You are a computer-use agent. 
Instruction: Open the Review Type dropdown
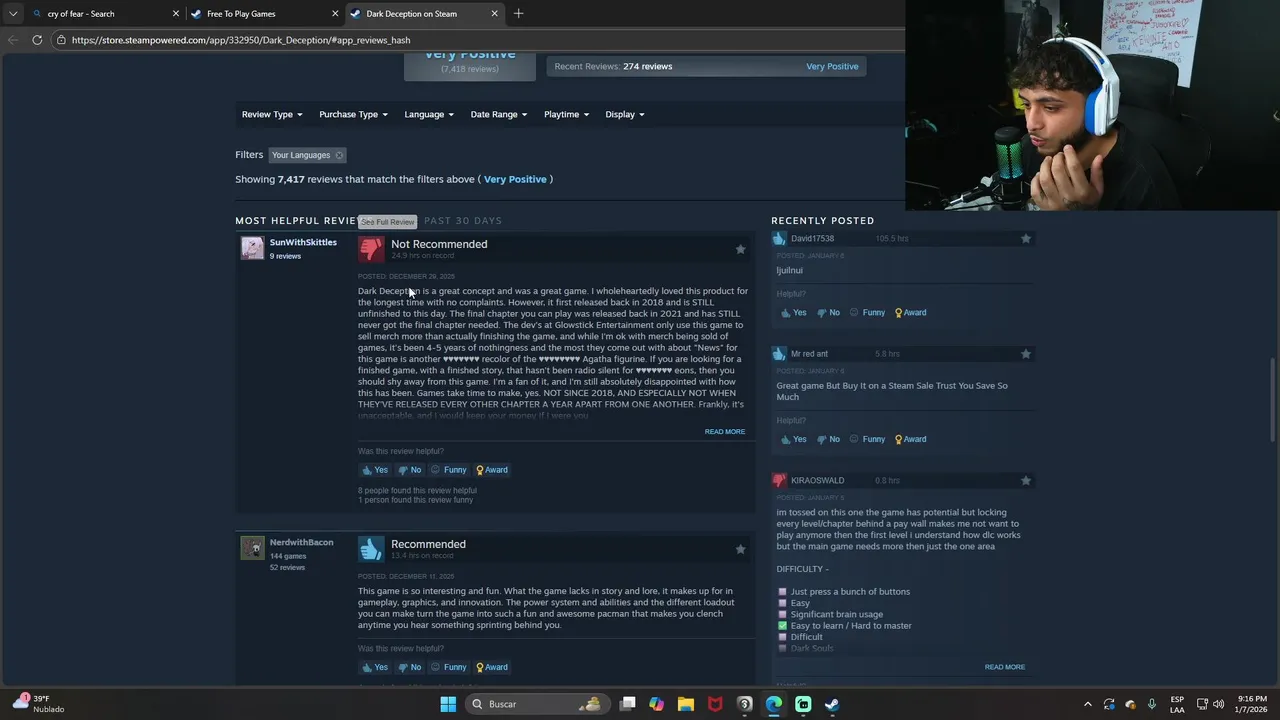(x=271, y=114)
